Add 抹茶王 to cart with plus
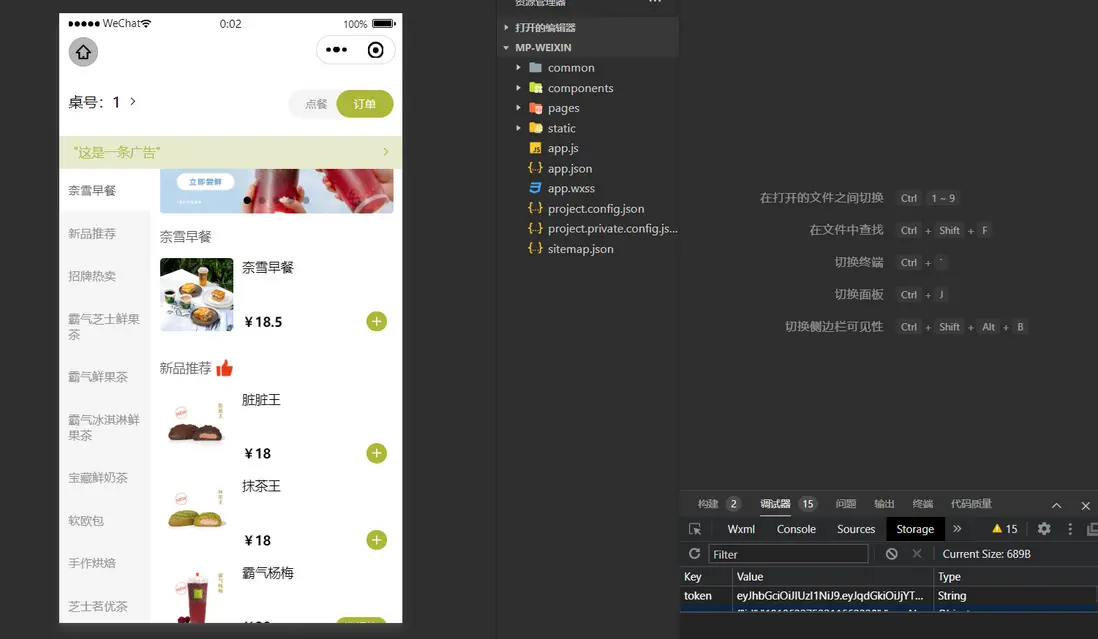Screen dimensions: 1098x639 pos(377,540)
